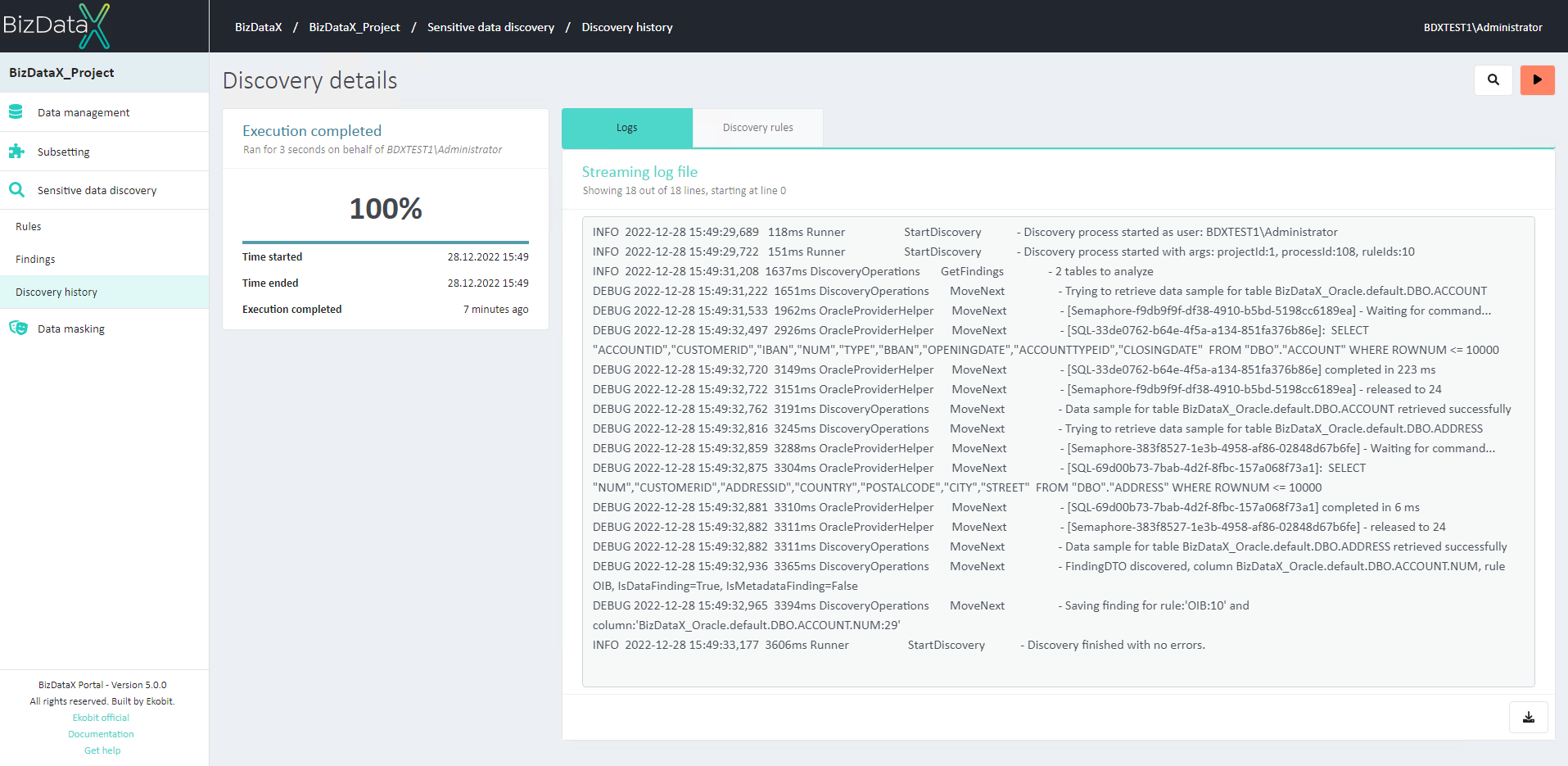Click the BizDataX Portal version 5.0.0 text
Screen dimensions: 1568x766
[102, 685]
